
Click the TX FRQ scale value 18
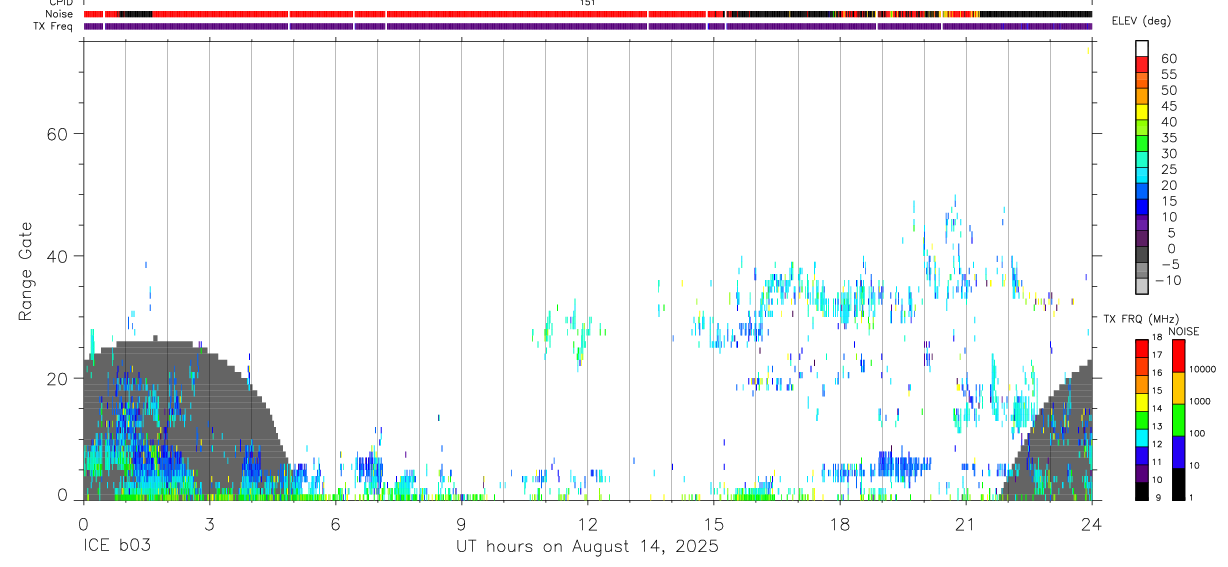[1157, 338]
